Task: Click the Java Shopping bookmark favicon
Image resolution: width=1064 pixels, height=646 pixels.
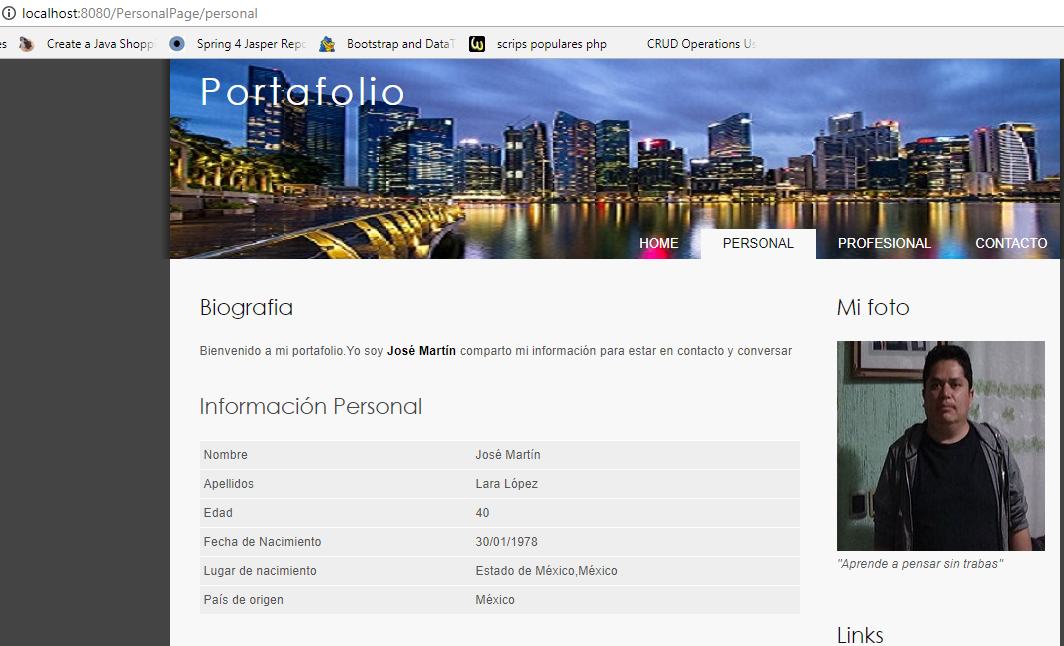Action: 27,44
